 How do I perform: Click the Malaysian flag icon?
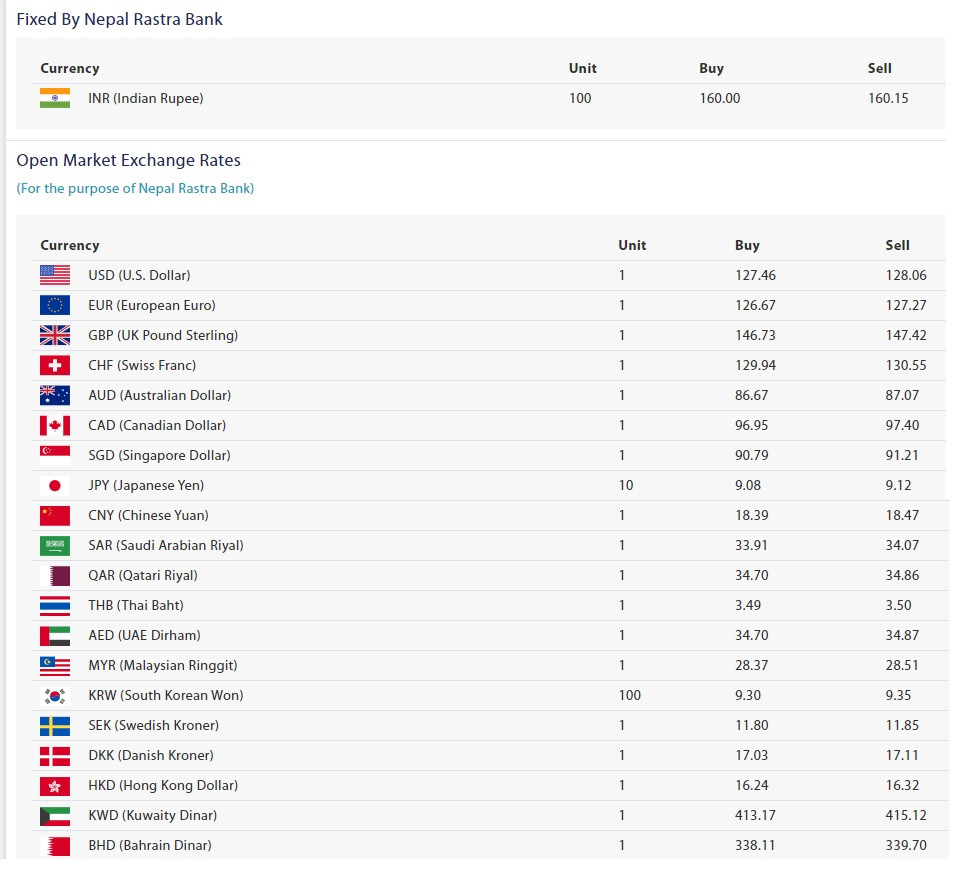(55, 665)
